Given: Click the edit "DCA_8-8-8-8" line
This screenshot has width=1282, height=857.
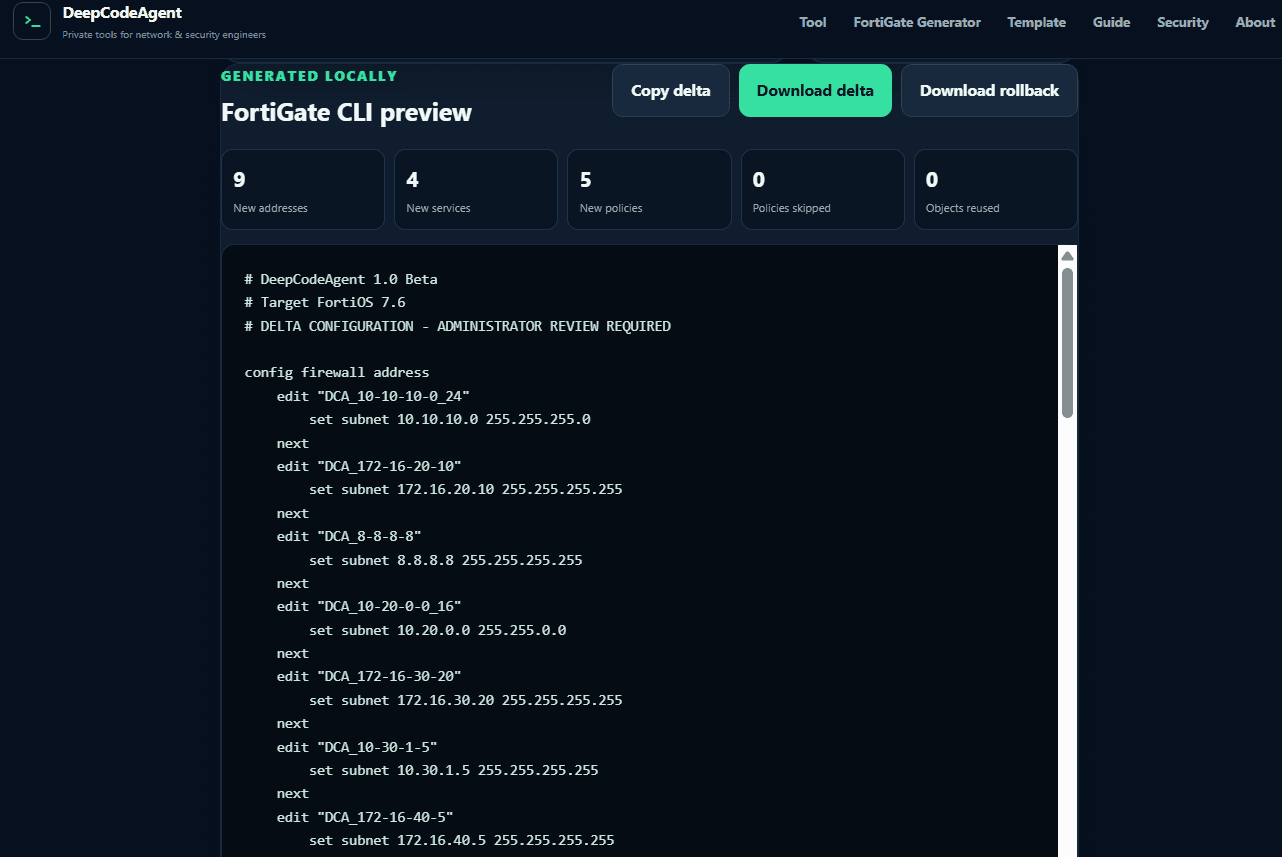Looking at the screenshot, I should click(x=349, y=536).
